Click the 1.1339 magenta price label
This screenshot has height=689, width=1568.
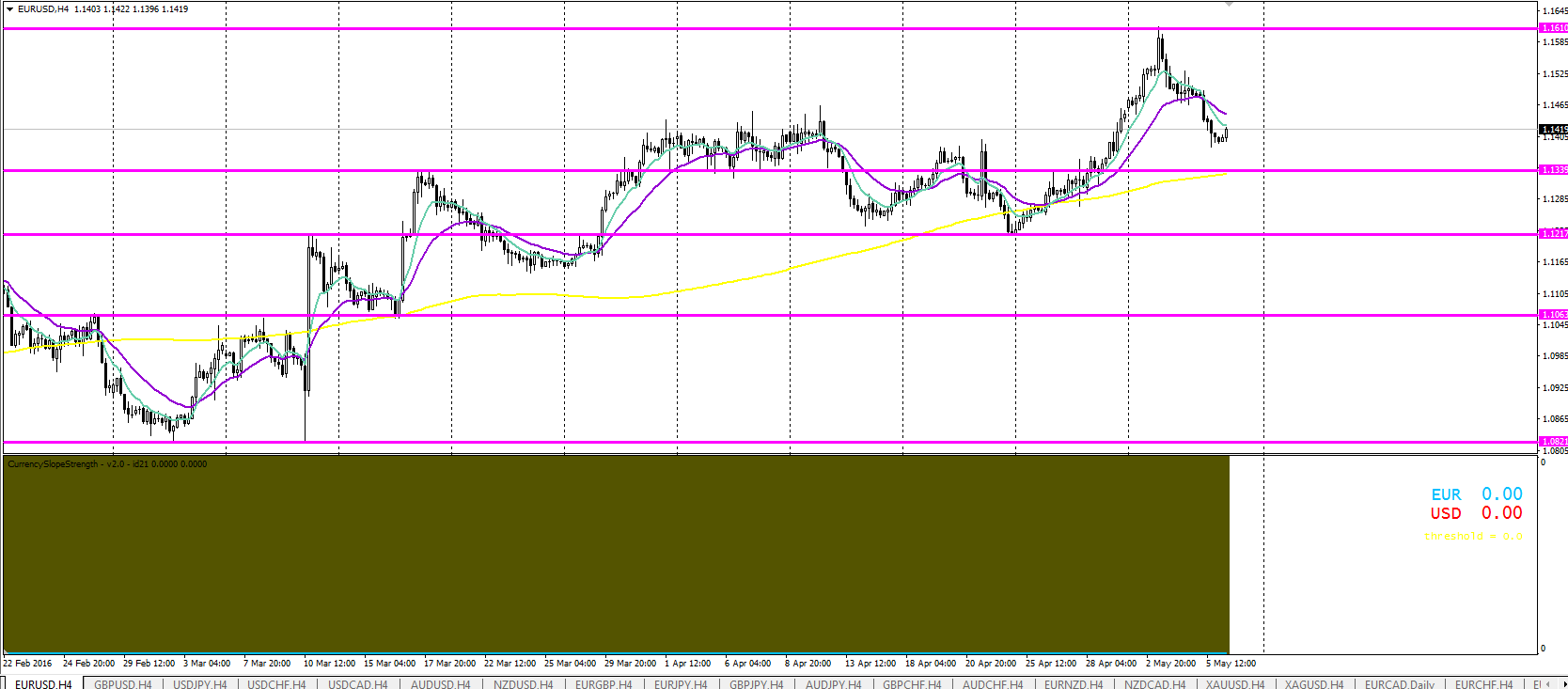pyautogui.click(x=1553, y=170)
